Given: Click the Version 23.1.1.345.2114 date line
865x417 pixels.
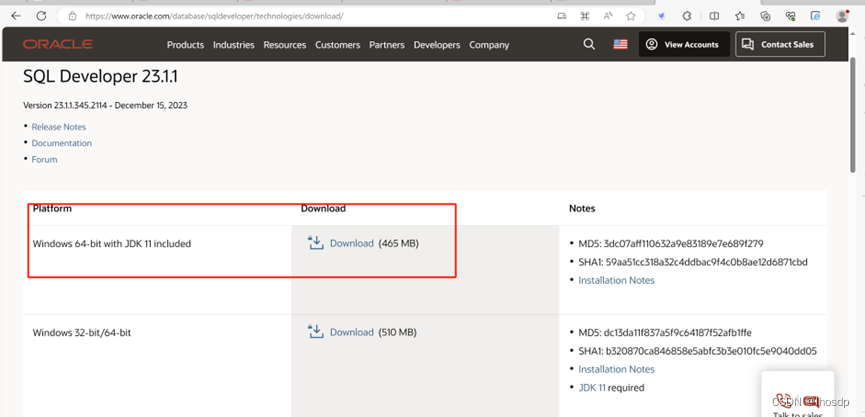Looking at the screenshot, I should 105,105.
